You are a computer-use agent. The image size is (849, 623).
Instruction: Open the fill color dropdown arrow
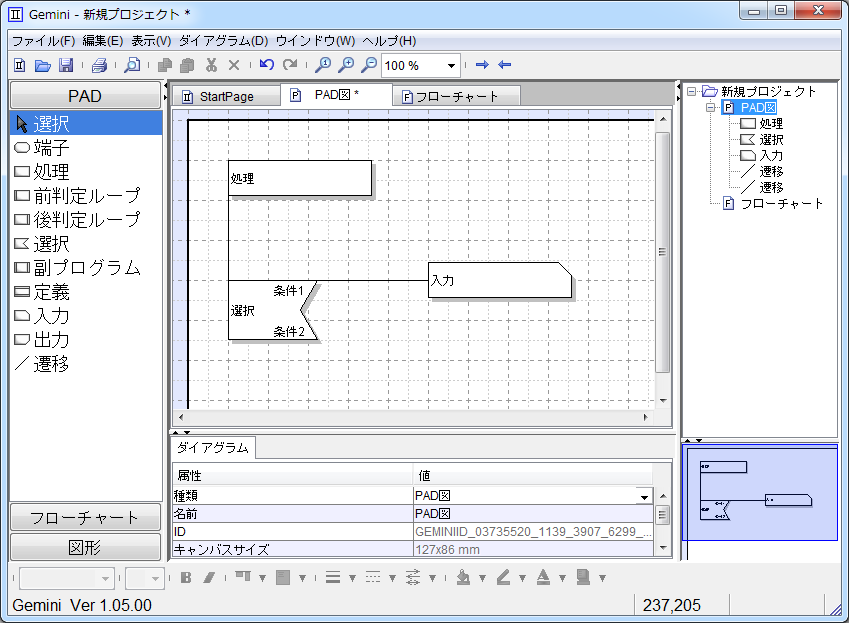[x=482, y=578]
